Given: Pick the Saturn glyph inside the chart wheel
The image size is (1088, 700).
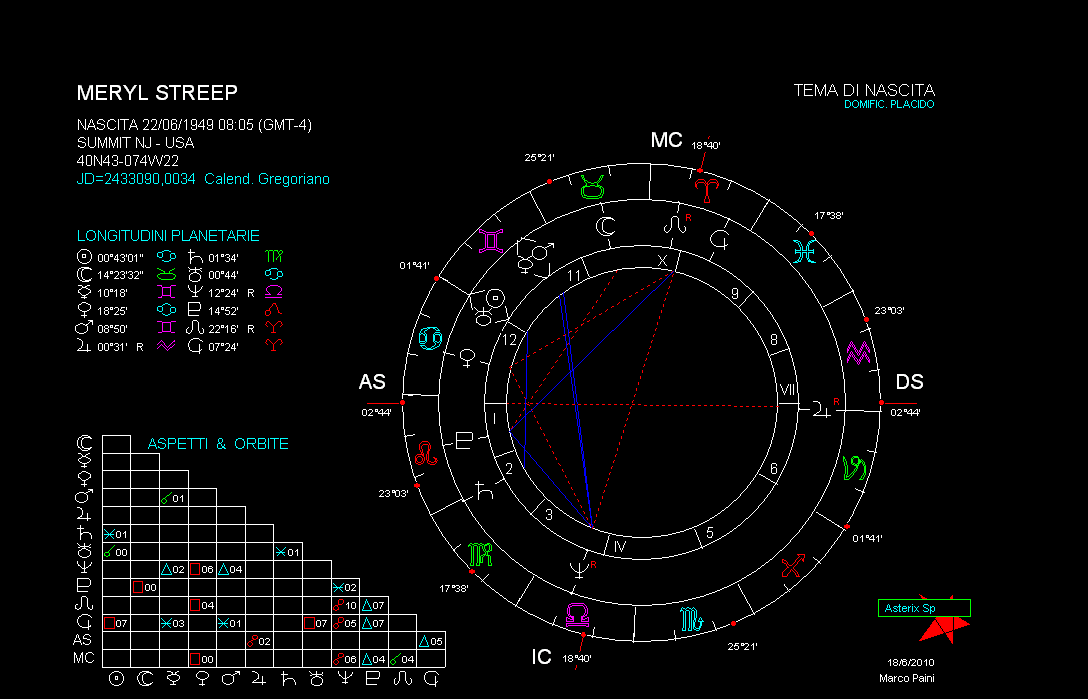Looking at the screenshot, I should (484, 490).
